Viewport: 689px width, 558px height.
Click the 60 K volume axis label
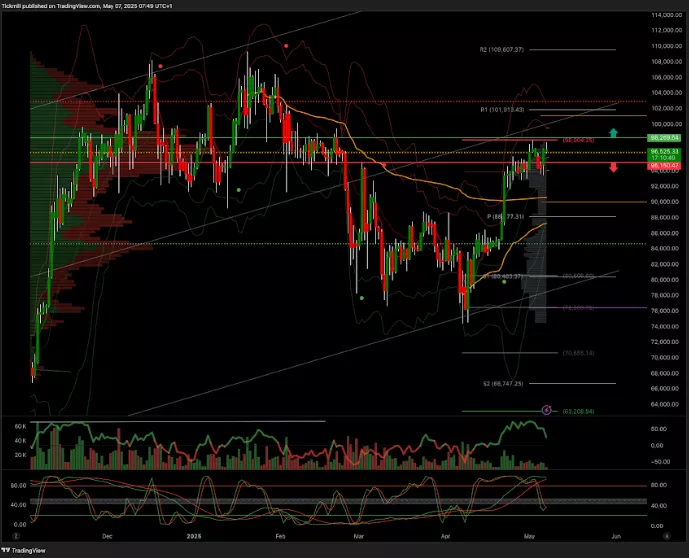(x=19, y=426)
